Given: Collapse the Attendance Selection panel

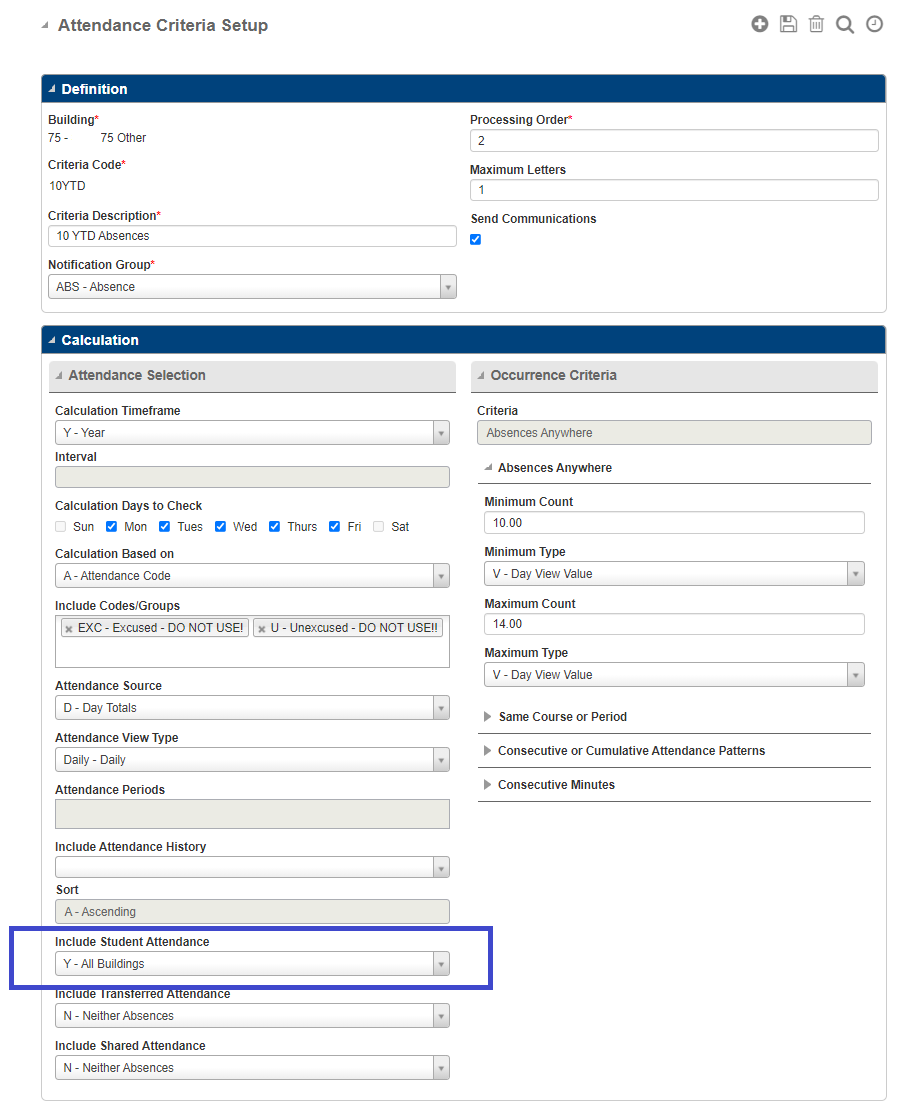Looking at the screenshot, I should [61, 375].
